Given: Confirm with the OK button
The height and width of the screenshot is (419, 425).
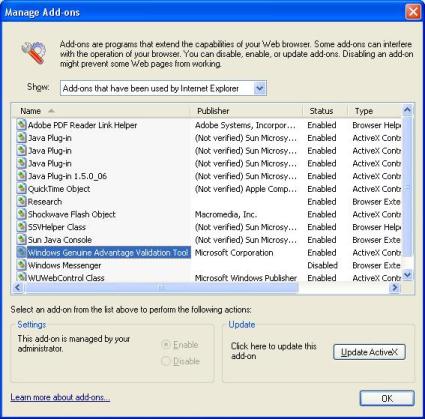Looking at the screenshot, I should pyautogui.click(x=387, y=398).
